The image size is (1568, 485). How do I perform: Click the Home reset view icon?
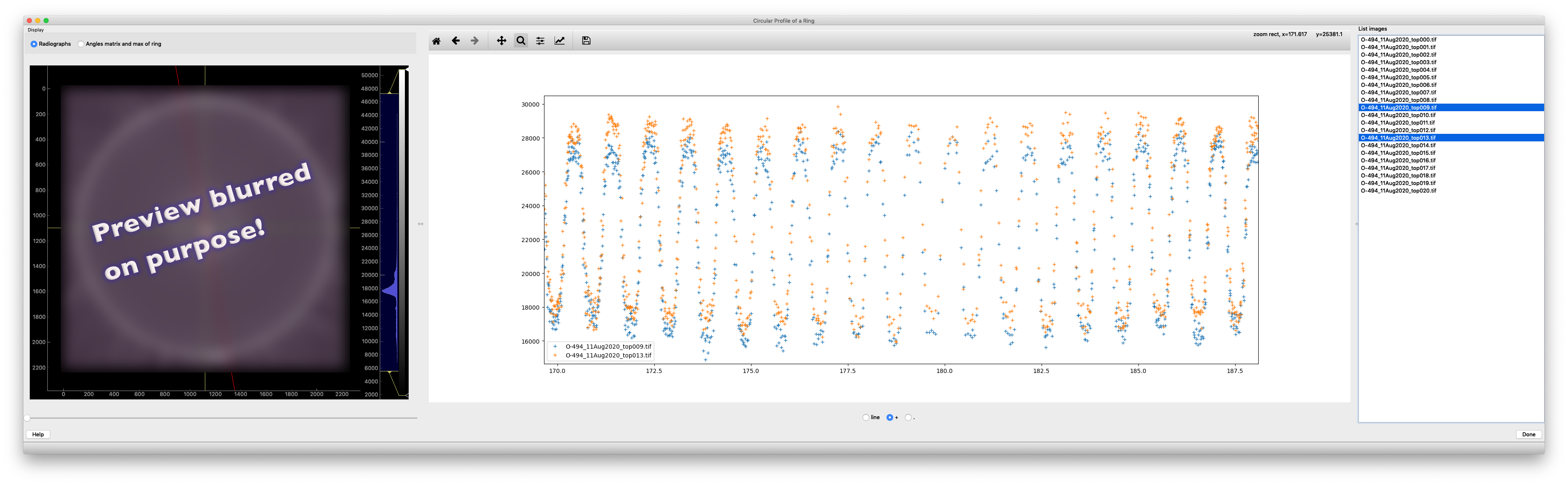point(436,41)
